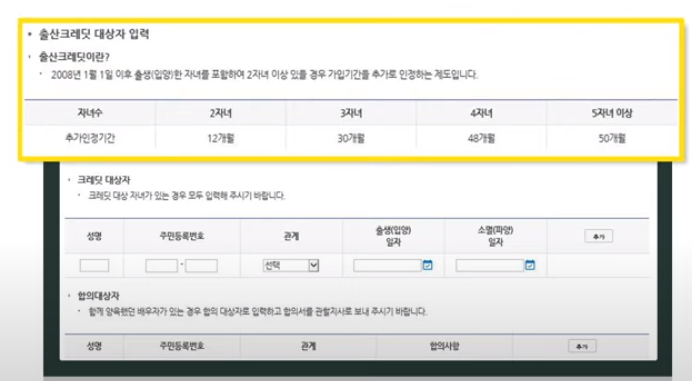Click the 성명 header in the 합의대상자 table
The width and height of the screenshot is (692, 381).
(94, 346)
